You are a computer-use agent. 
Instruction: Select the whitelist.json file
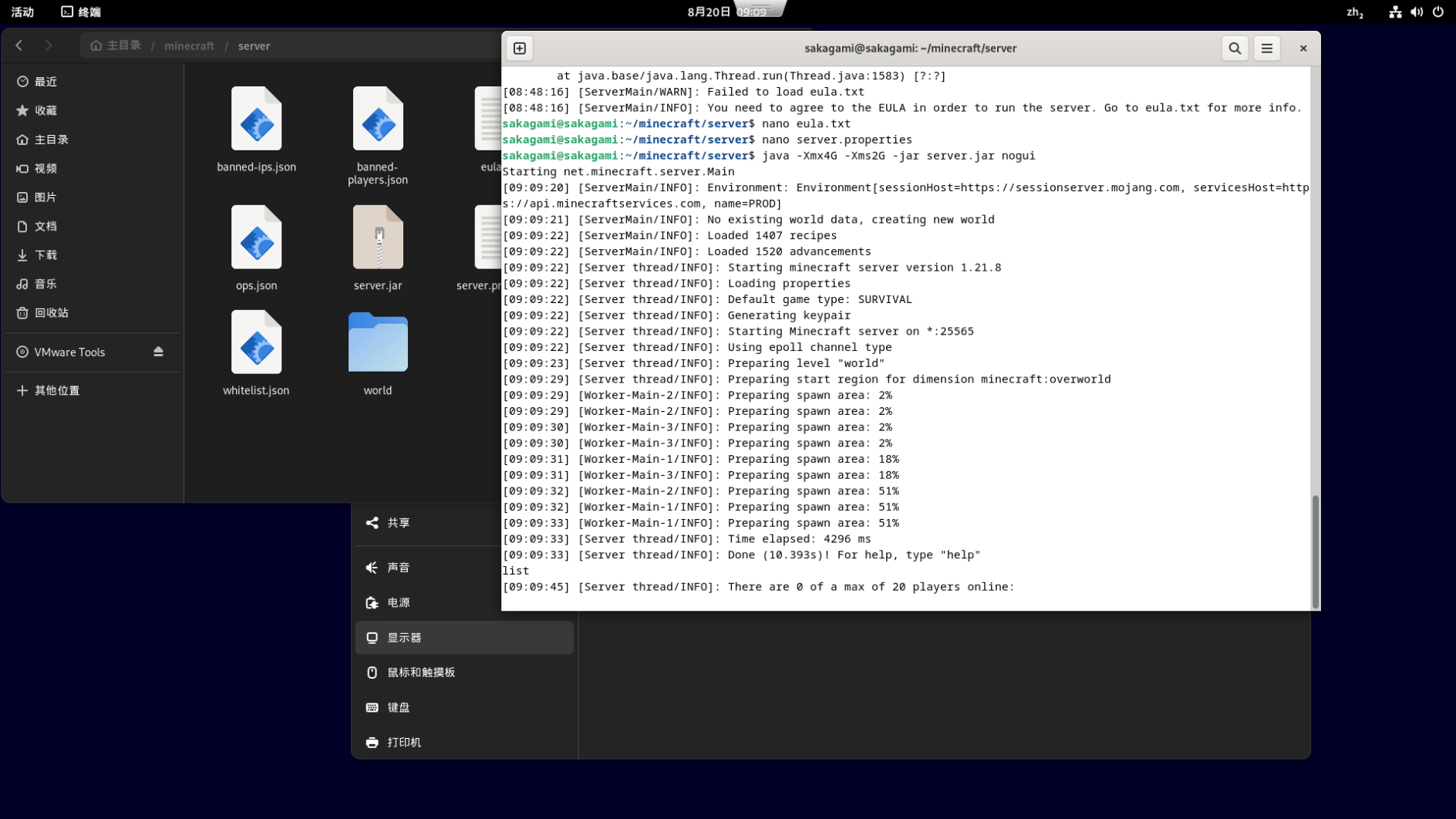pos(256,343)
